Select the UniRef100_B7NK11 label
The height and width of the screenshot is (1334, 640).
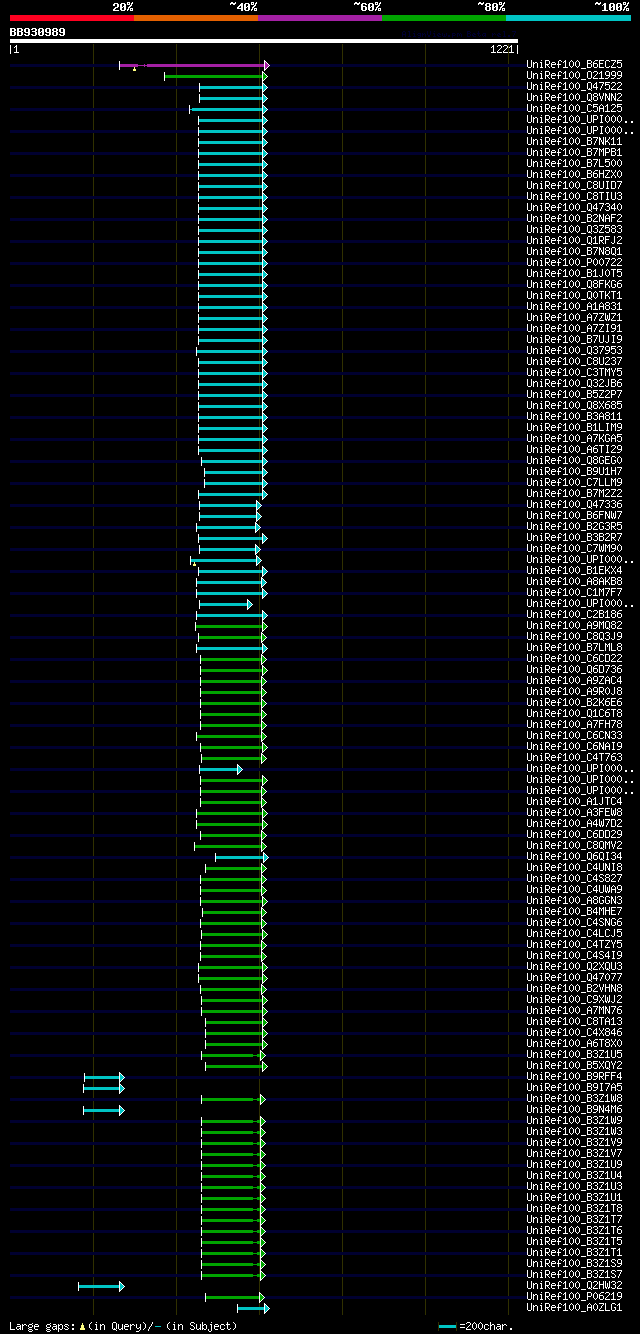[x=576, y=141]
